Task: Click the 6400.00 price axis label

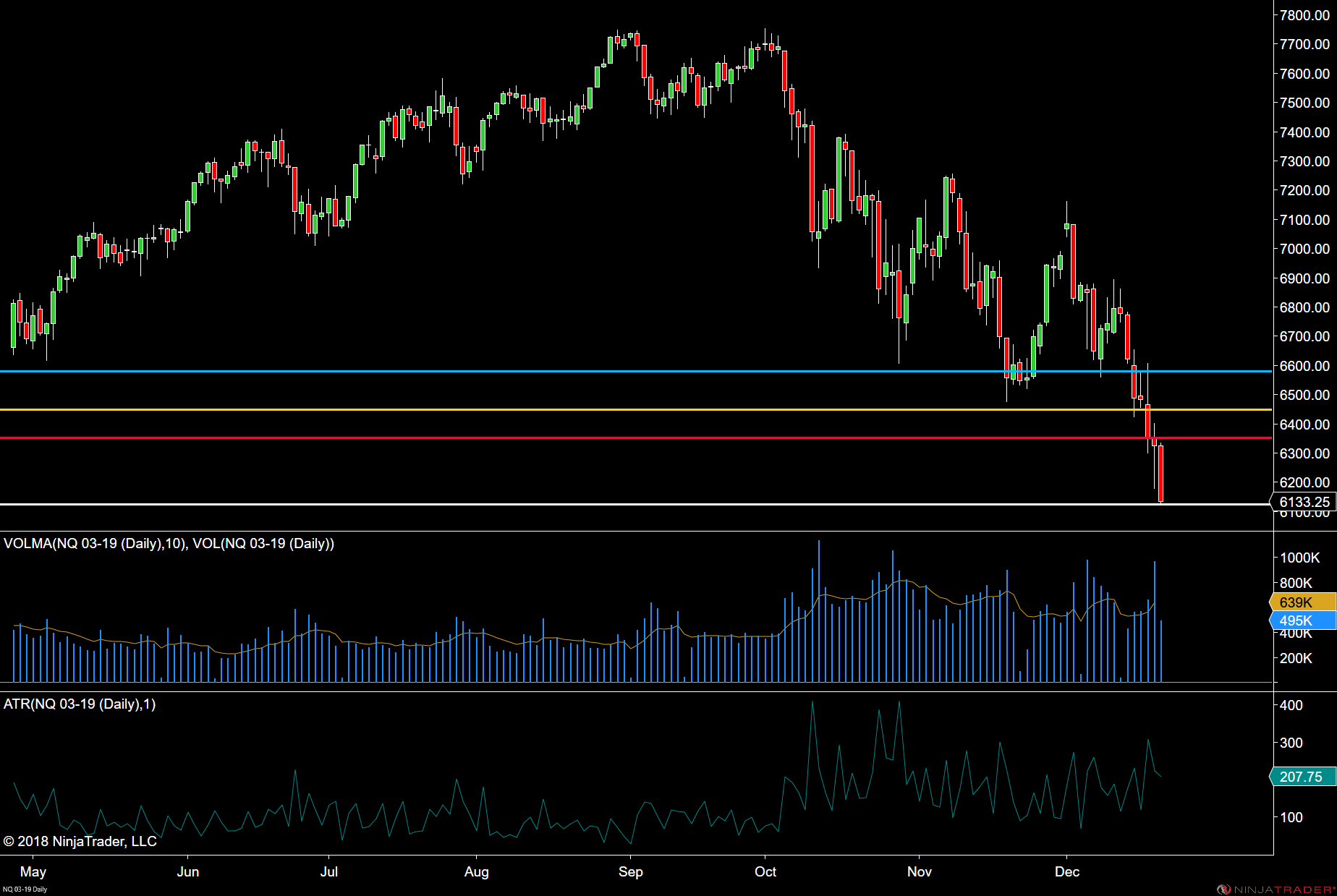Action: pos(1304,424)
